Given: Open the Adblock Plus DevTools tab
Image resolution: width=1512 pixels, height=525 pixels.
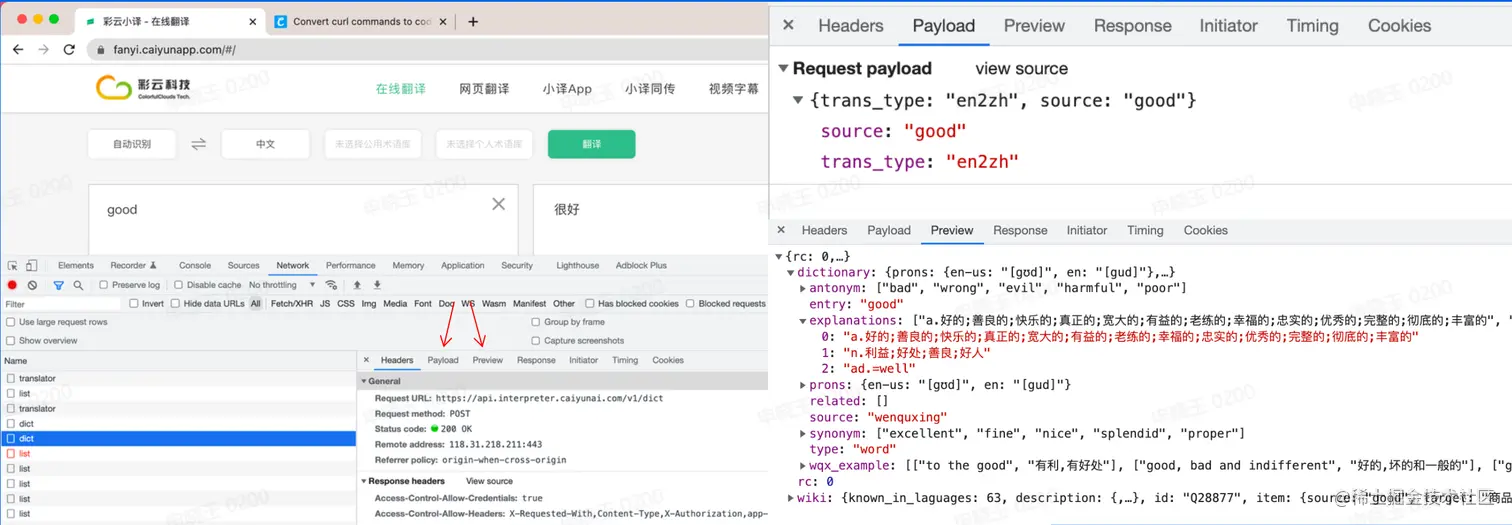Looking at the screenshot, I should pyautogui.click(x=641, y=266).
